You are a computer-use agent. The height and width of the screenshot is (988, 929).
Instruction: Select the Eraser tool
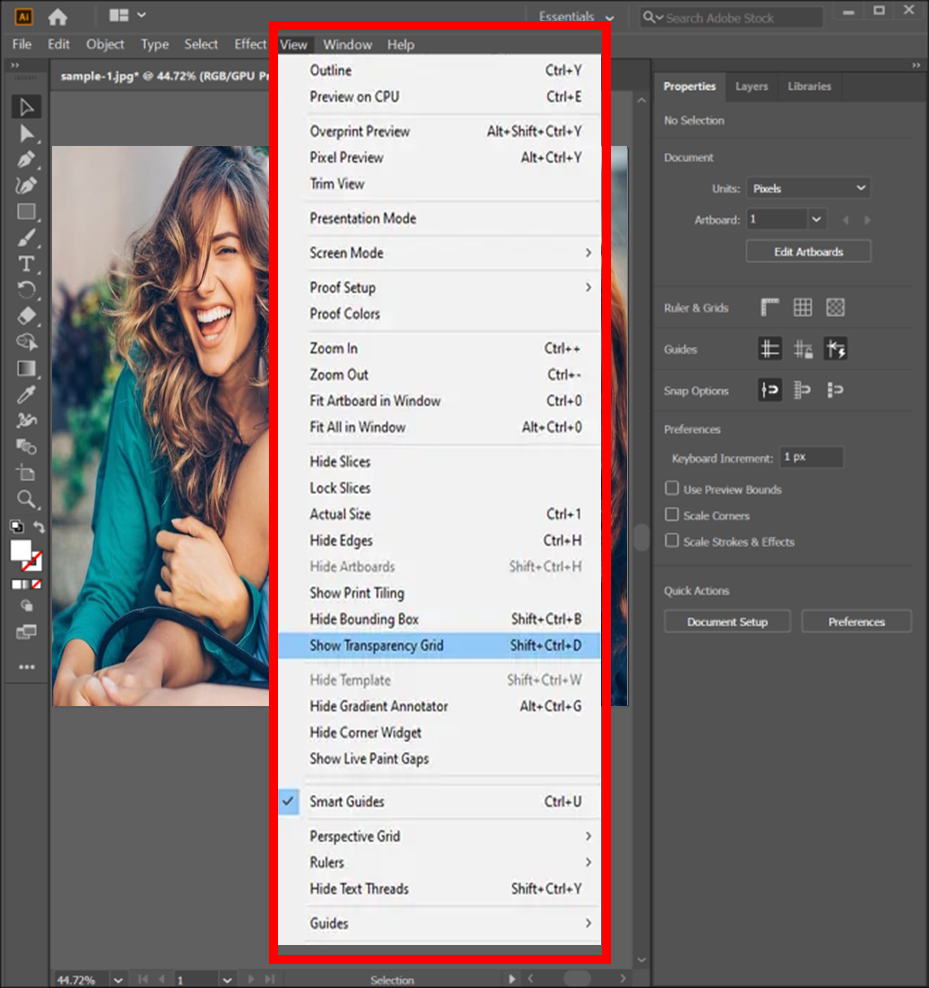pos(26,316)
